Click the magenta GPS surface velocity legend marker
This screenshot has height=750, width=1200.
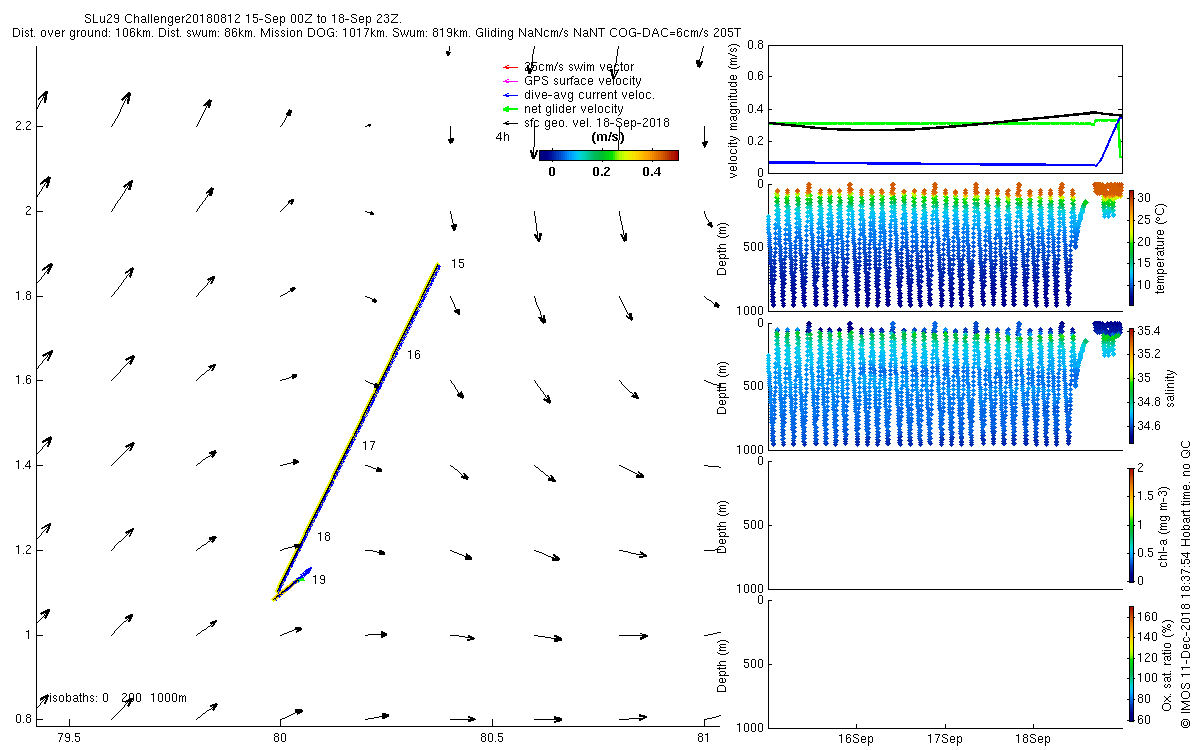pyautogui.click(x=509, y=81)
